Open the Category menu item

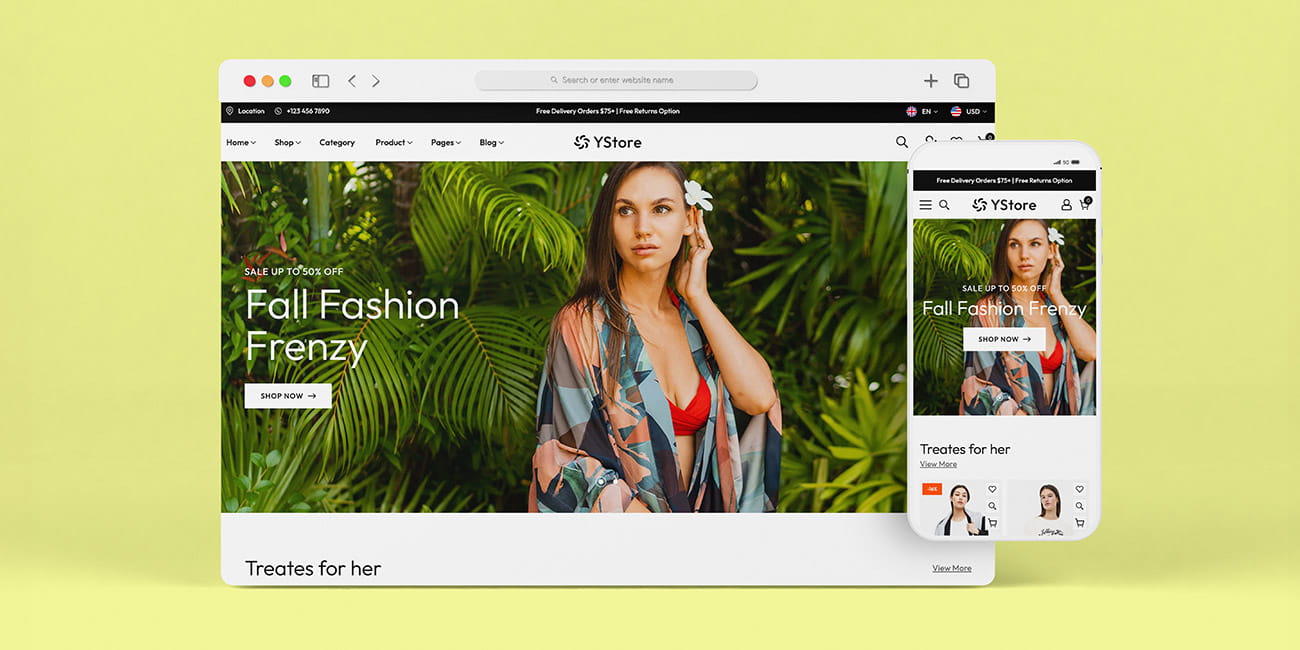[337, 142]
